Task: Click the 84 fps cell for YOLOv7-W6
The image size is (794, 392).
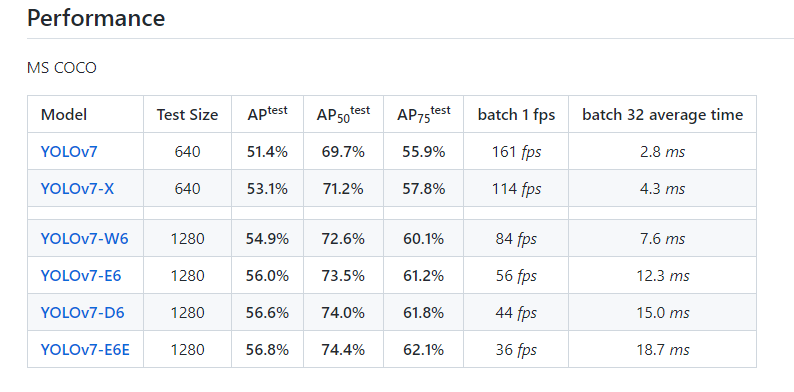Action: coord(516,239)
